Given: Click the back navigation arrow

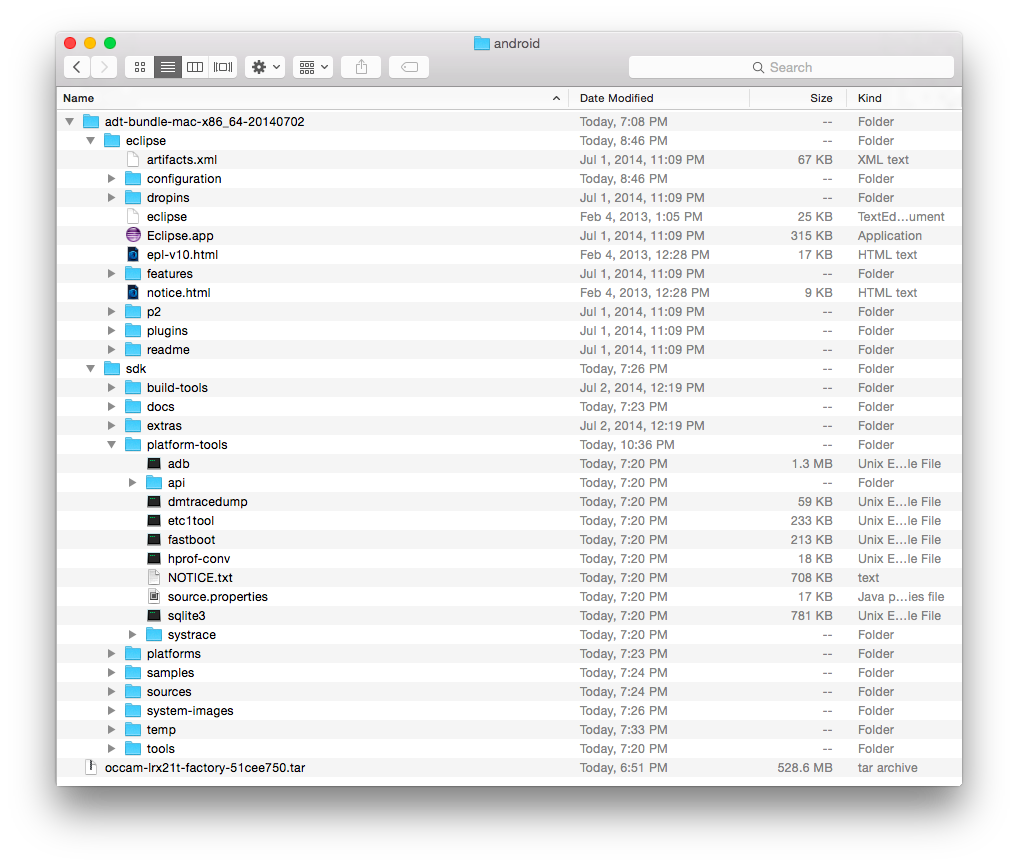Looking at the screenshot, I should click(x=77, y=66).
